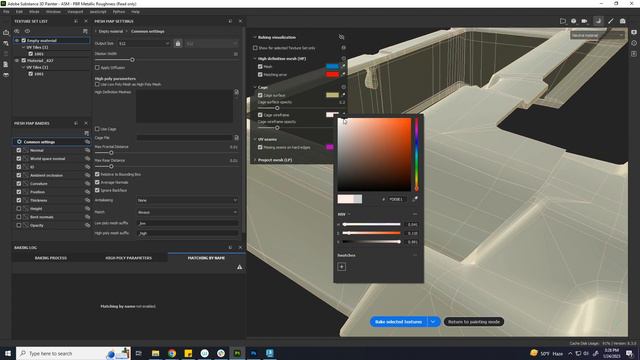Click the Low poly mesh suffix field
The width and height of the screenshot is (640, 360).
click(187, 224)
